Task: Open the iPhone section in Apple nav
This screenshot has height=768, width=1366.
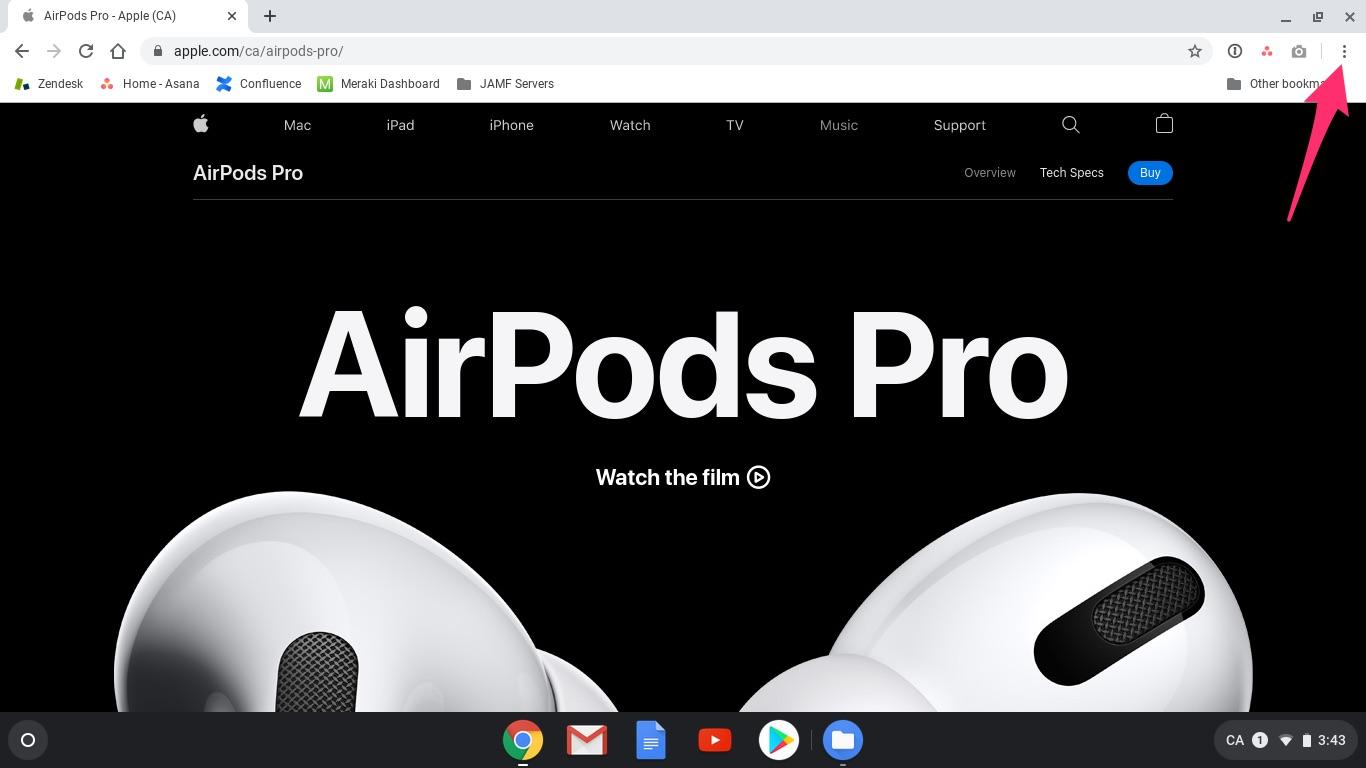Action: (511, 125)
